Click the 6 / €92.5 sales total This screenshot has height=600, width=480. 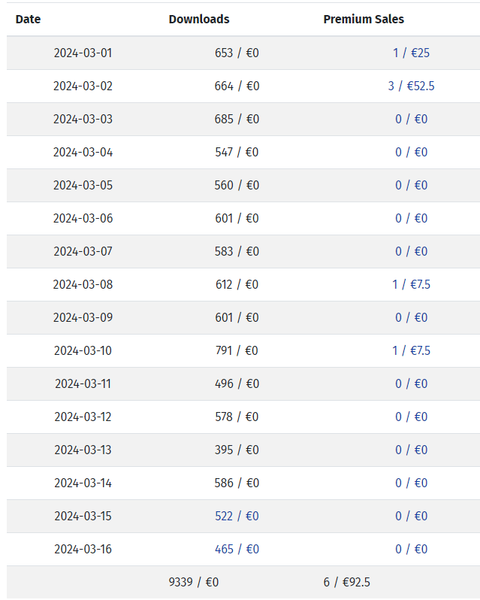(x=347, y=582)
